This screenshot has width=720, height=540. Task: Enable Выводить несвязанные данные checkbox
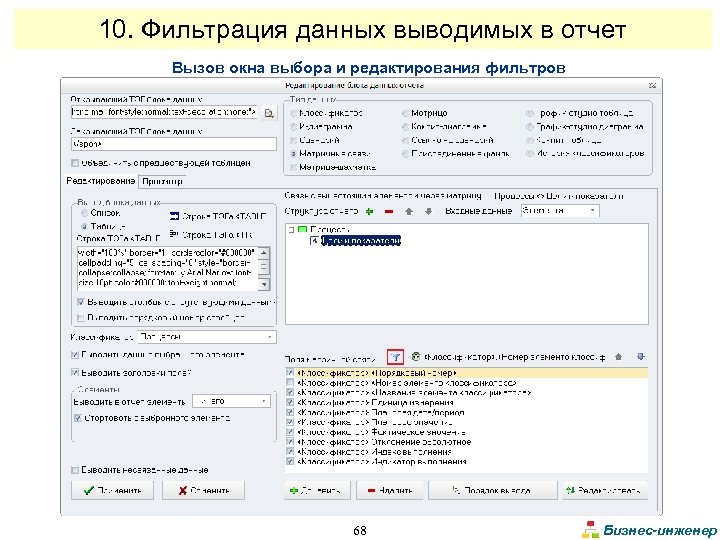click(x=75, y=470)
